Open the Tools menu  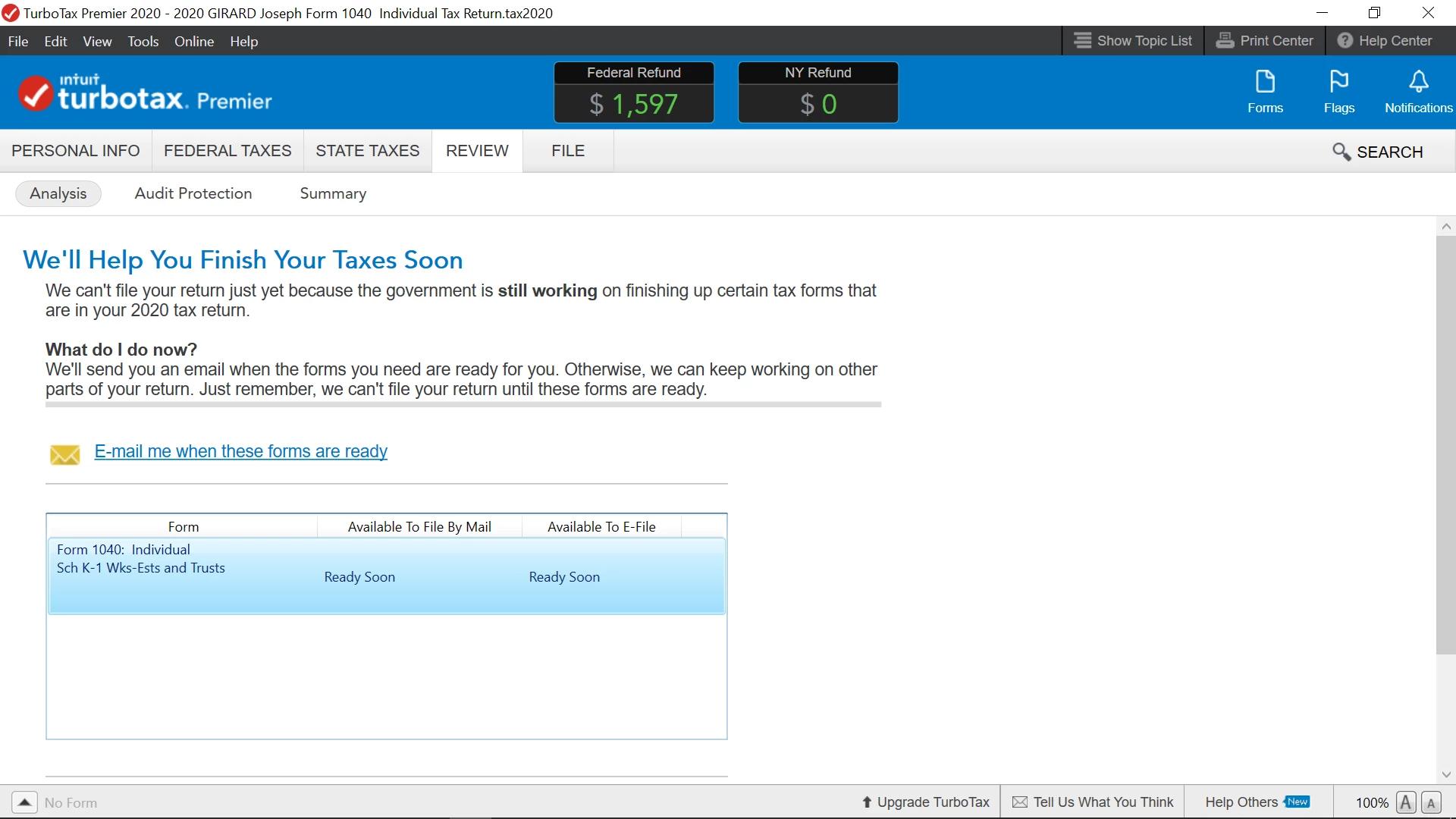143,42
